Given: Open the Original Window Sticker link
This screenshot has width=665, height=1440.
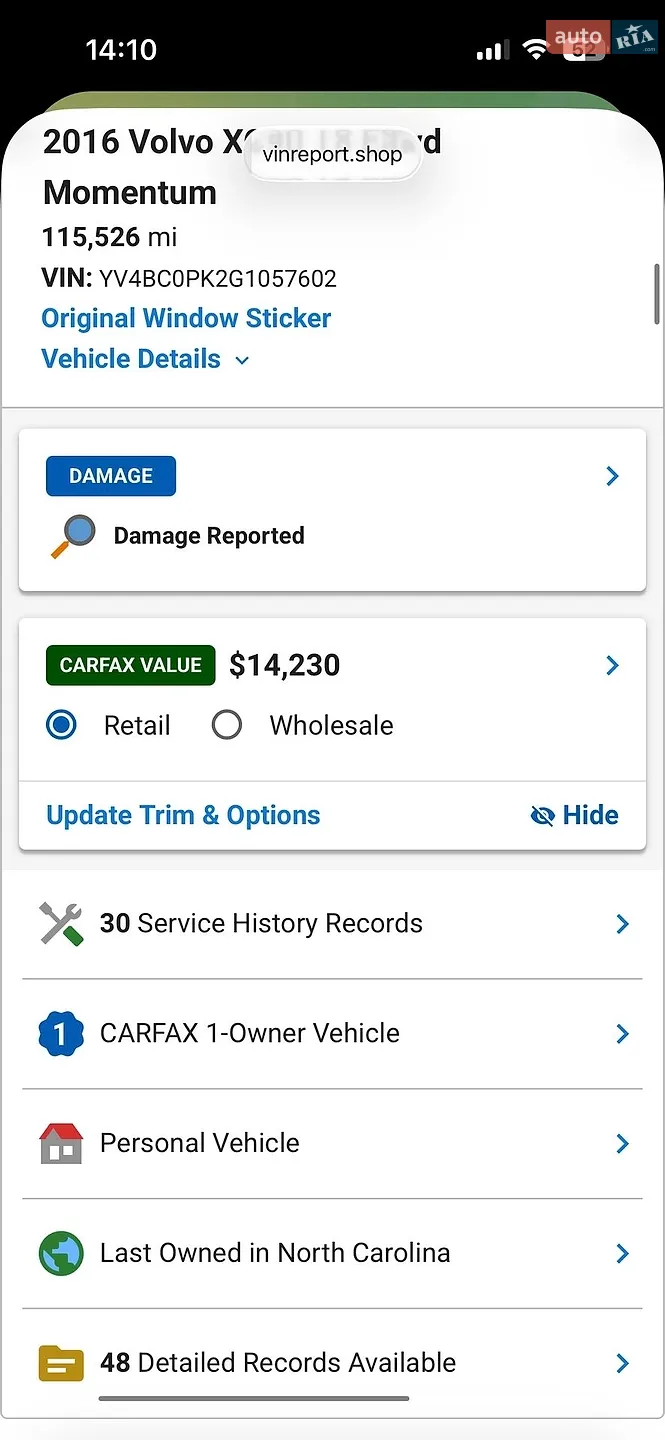Looking at the screenshot, I should click(186, 318).
